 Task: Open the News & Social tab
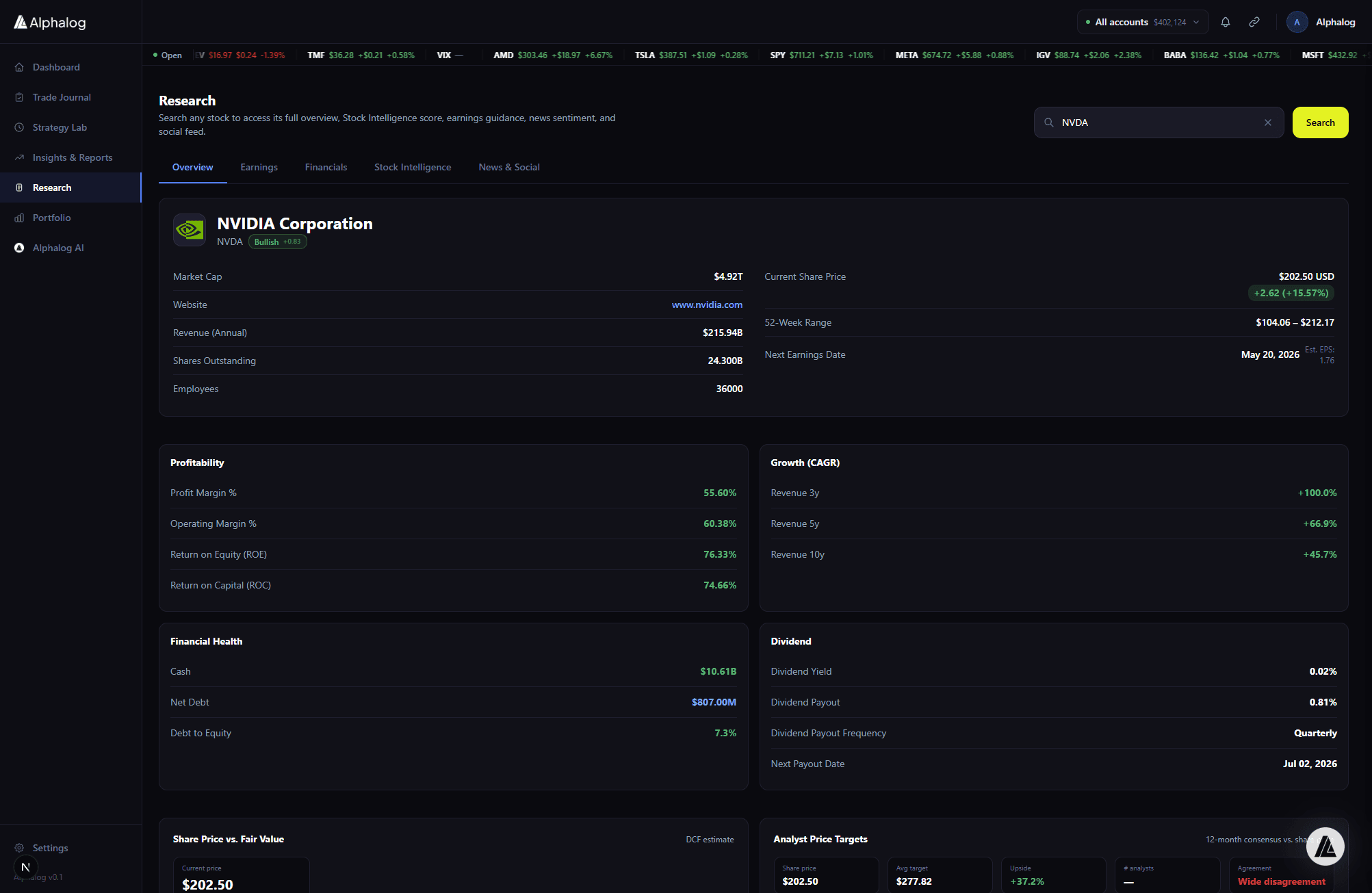509,168
